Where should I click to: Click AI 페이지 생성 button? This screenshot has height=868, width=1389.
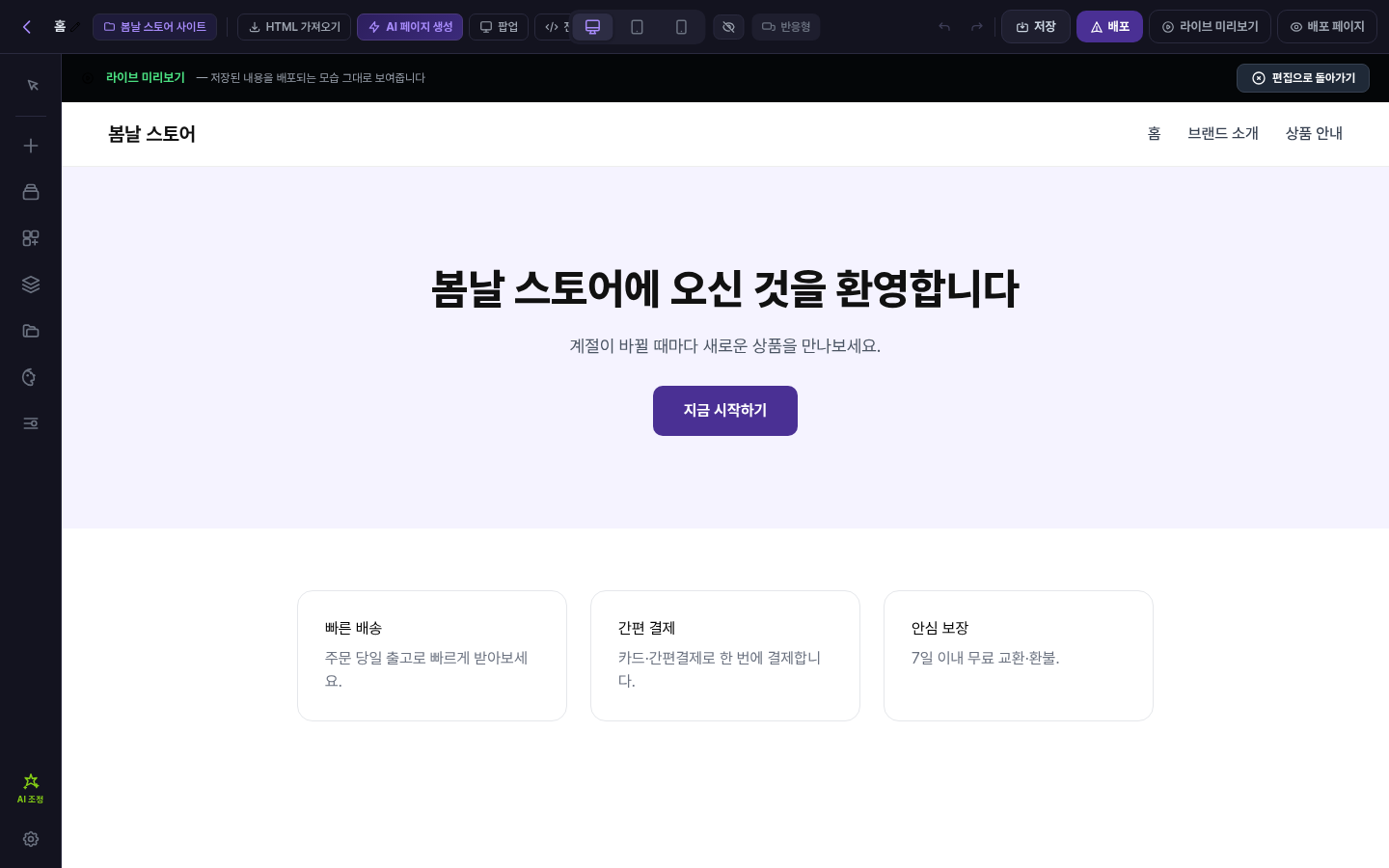[410, 27]
